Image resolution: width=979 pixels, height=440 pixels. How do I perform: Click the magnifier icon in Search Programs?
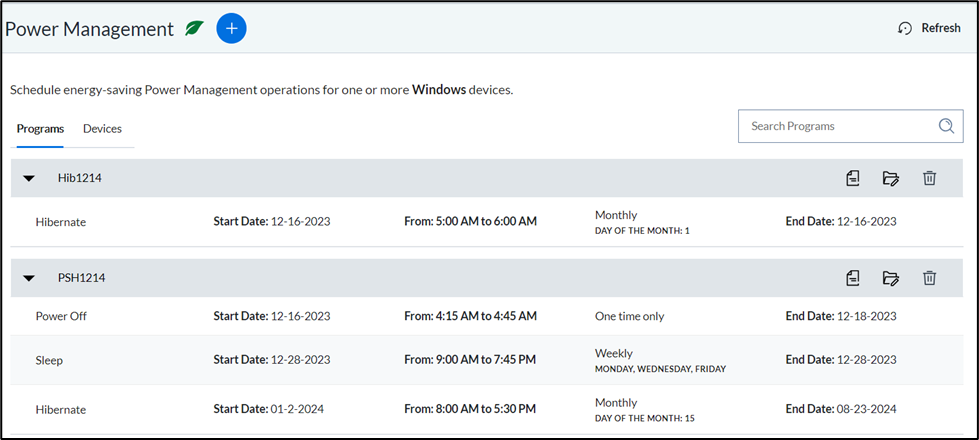(946, 126)
